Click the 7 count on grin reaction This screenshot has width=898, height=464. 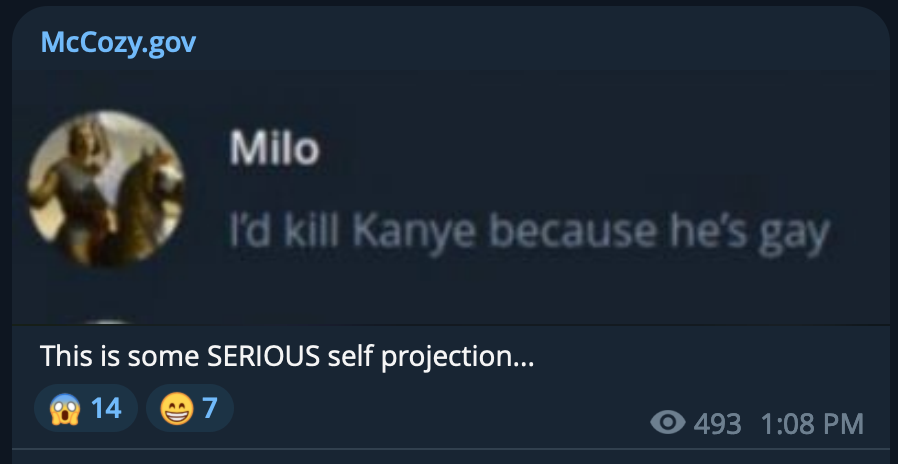point(210,408)
